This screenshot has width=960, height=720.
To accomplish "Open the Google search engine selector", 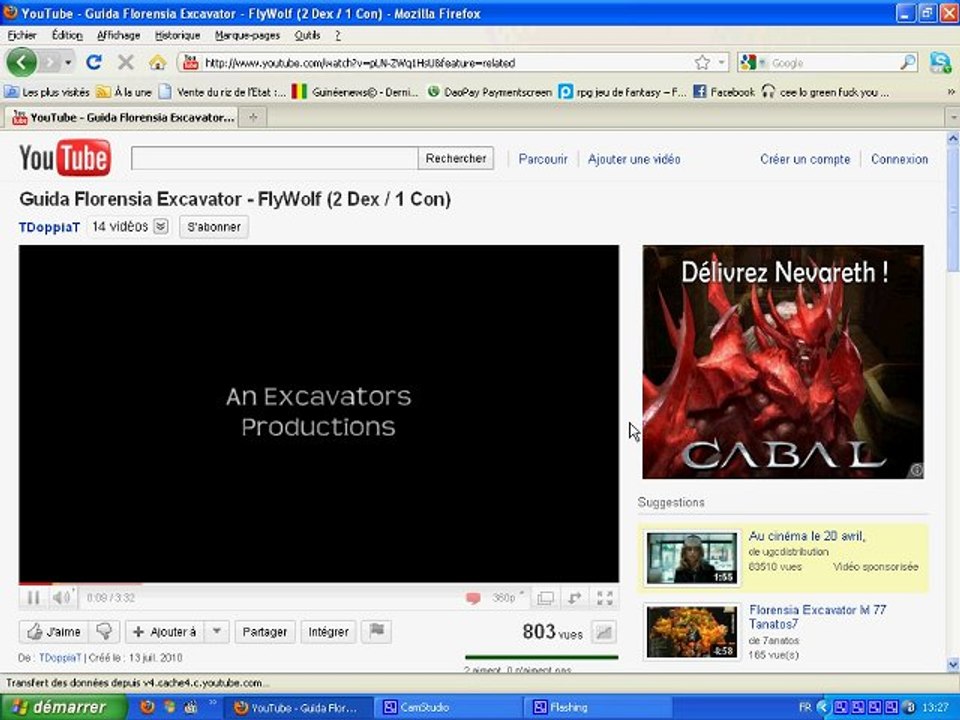I will [753, 62].
